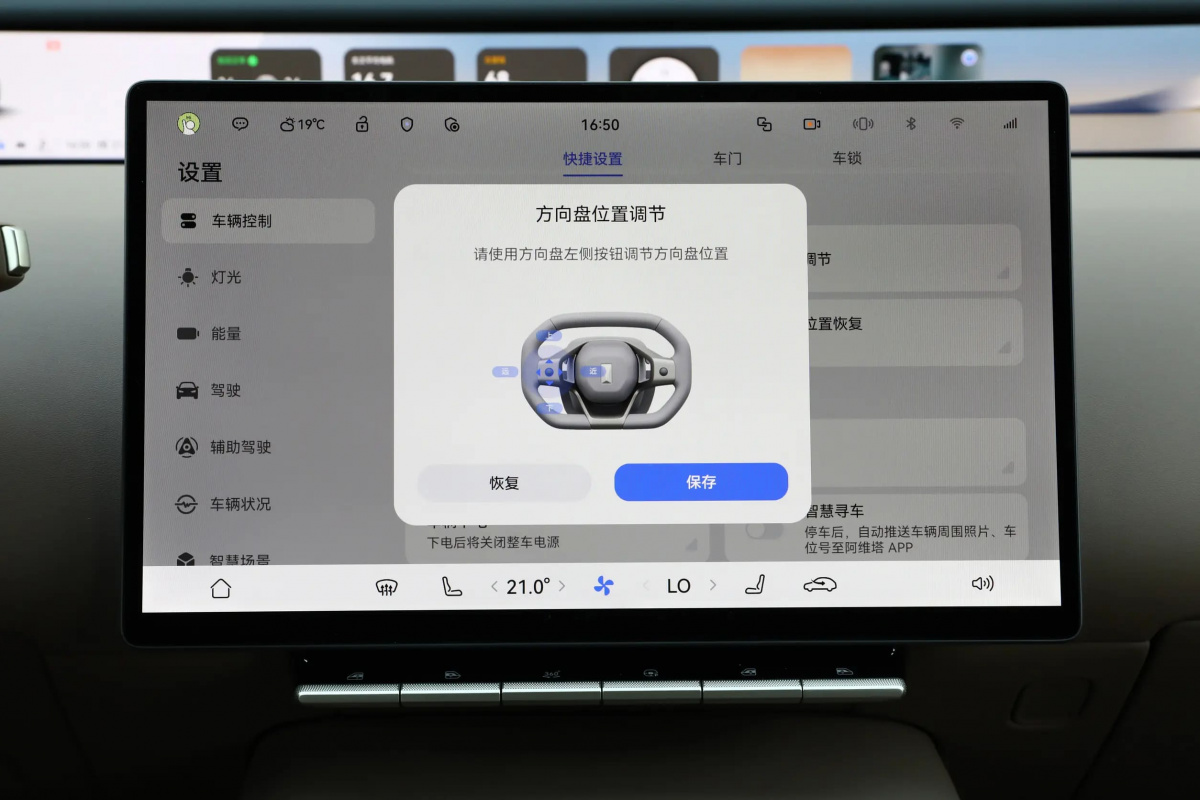The width and height of the screenshot is (1200, 800).
Task: Select 灯光 in settings sidebar
Action: [226, 277]
